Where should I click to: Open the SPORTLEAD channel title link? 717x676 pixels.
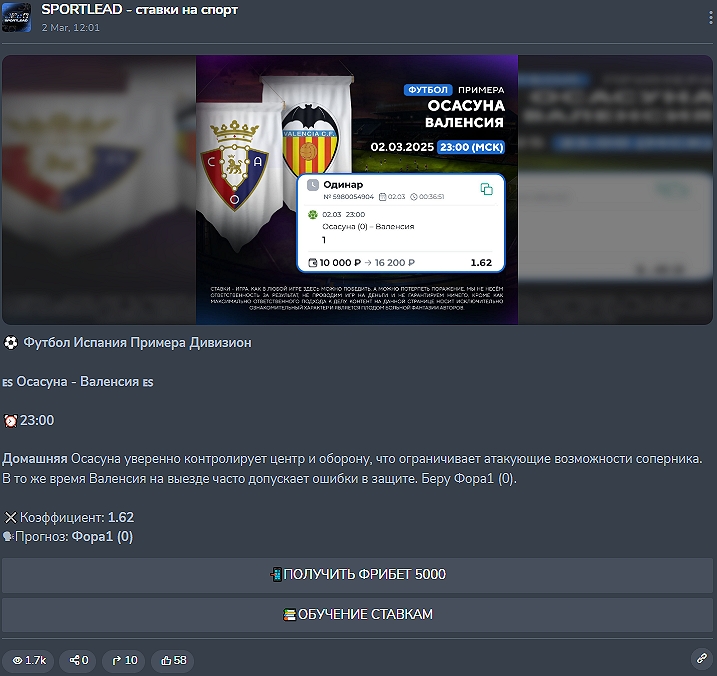pyautogui.click(x=140, y=9)
